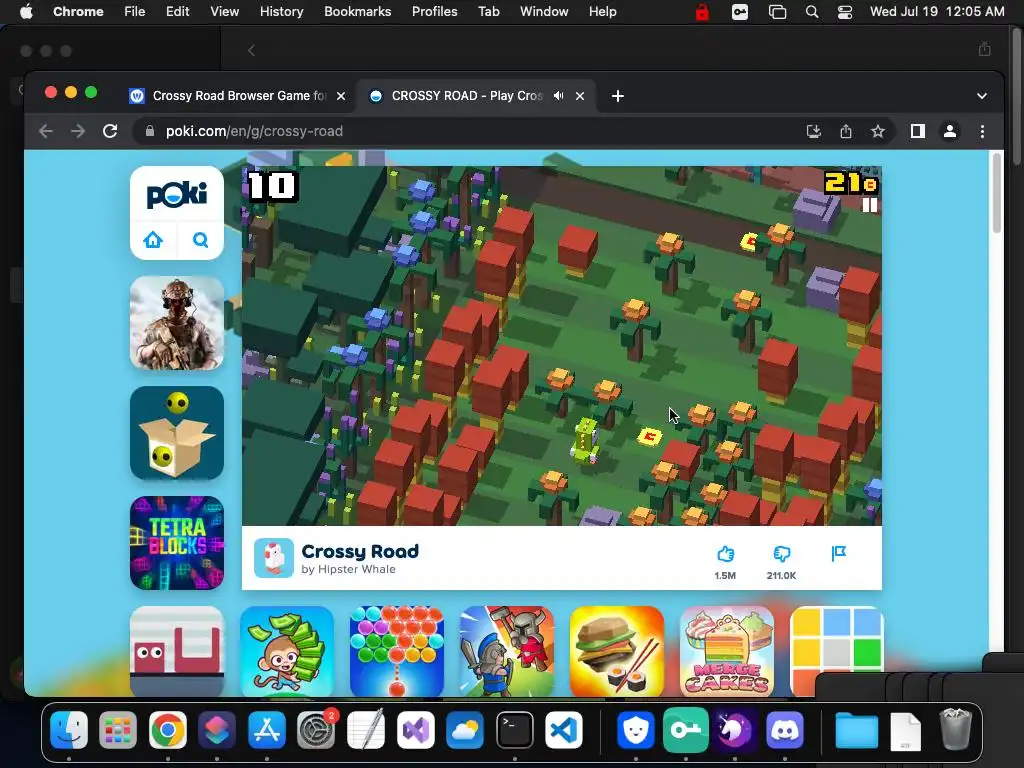Viewport: 1024px width, 768px height.
Task: Close the Crossy Road Browser Game tab
Action: (341, 96)
